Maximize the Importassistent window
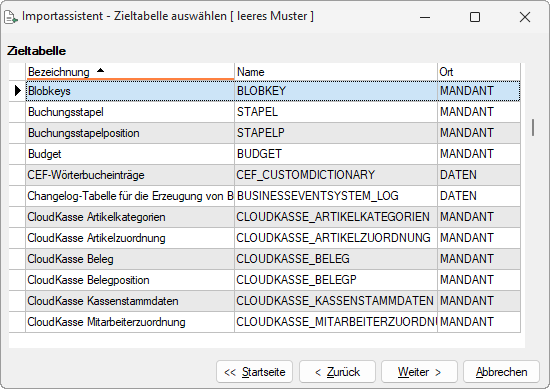Screen dimensions: 550x389 click(x=475, y=17)
